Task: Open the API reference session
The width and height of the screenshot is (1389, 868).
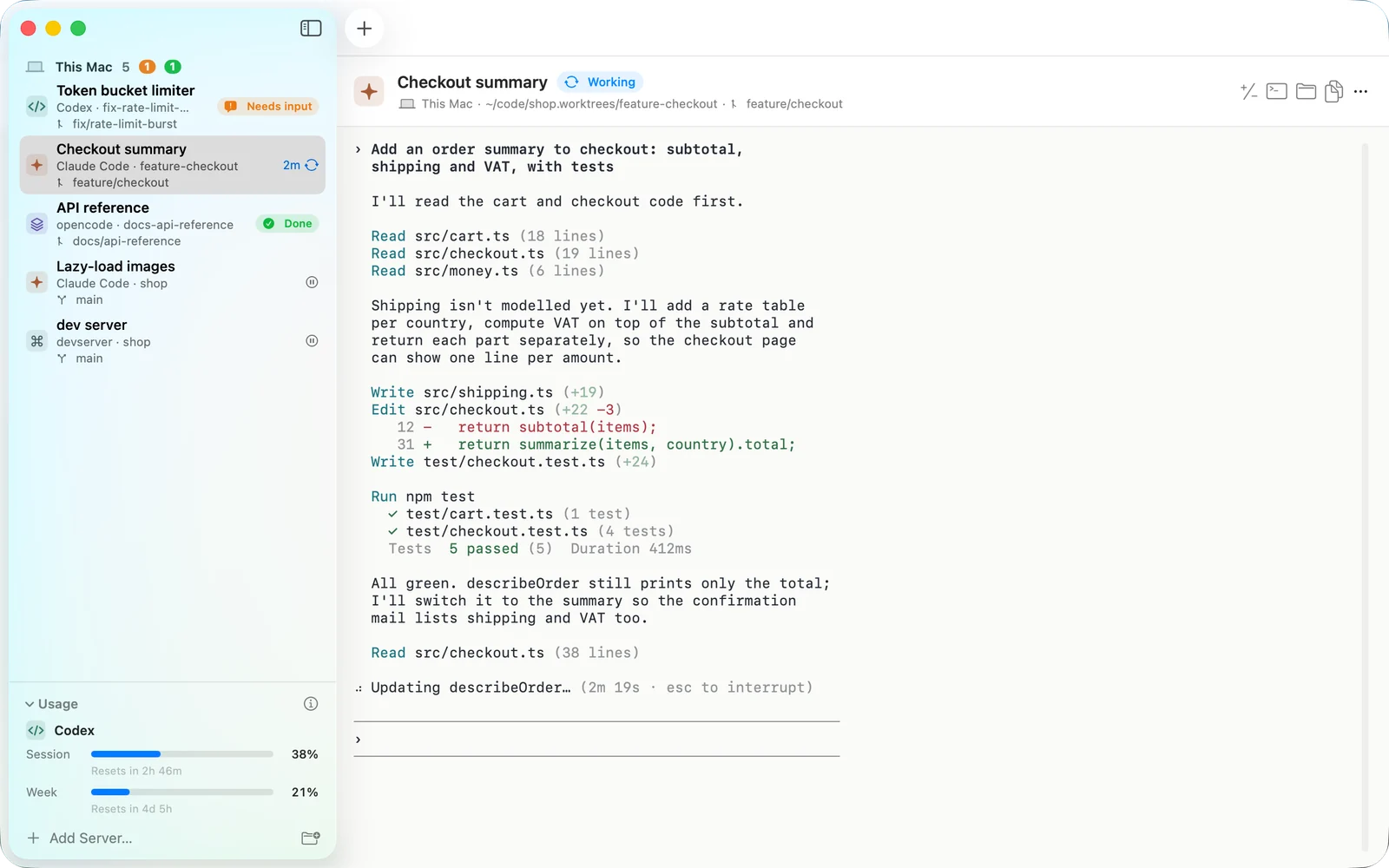Action: coord(172,224)
